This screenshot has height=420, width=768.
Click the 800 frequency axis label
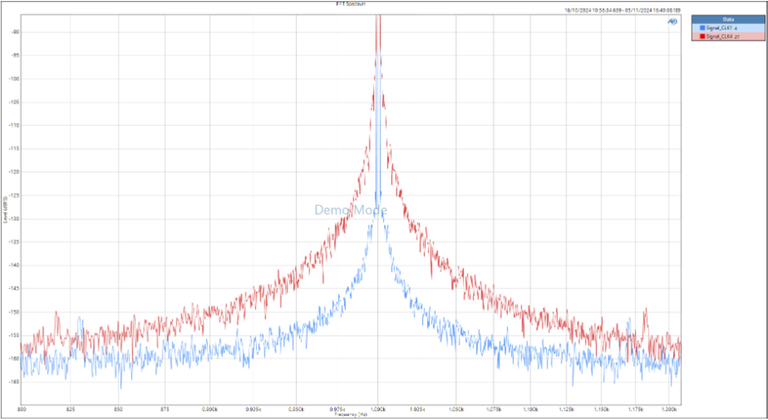point(22,409)
